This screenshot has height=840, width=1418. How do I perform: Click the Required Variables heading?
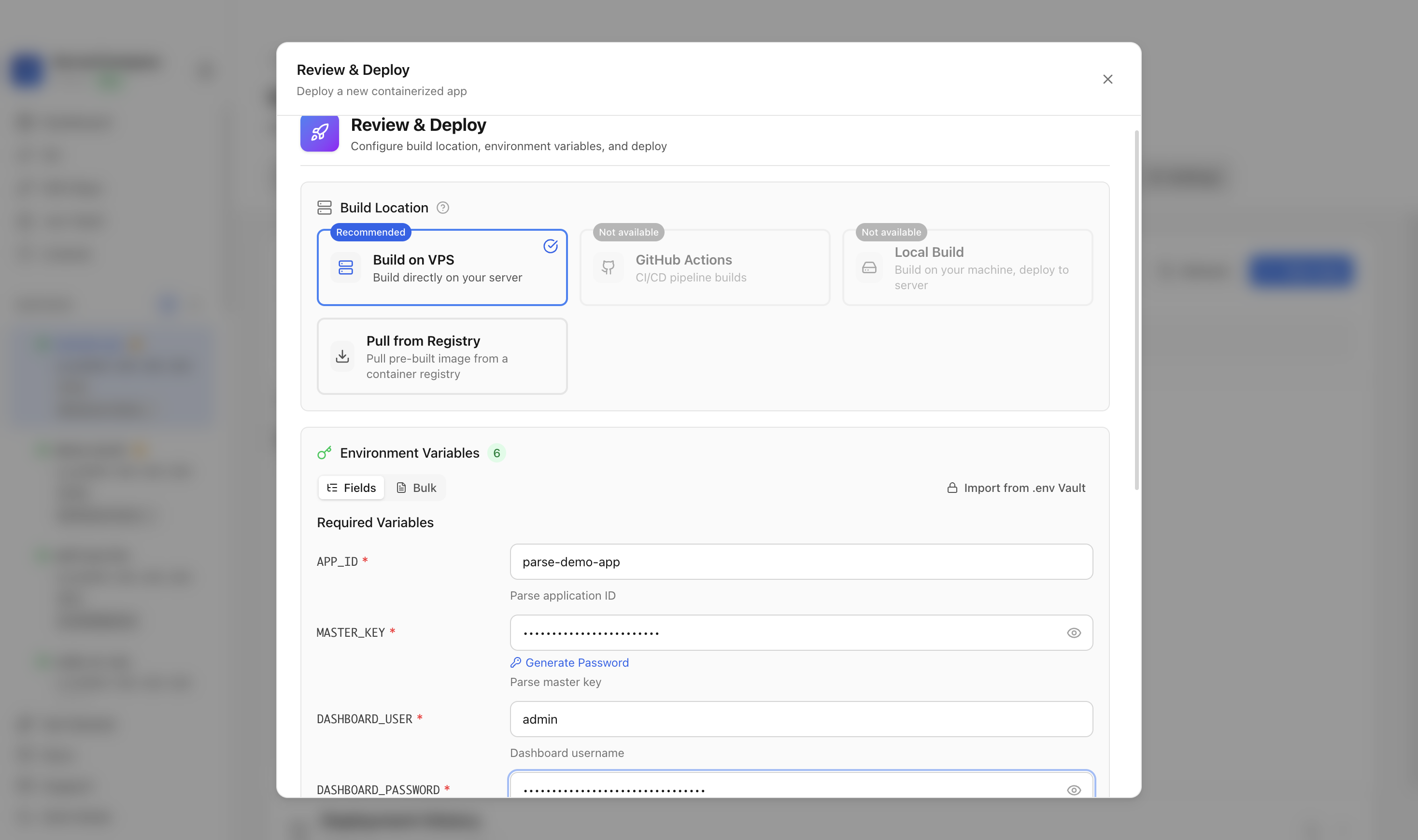375,522
